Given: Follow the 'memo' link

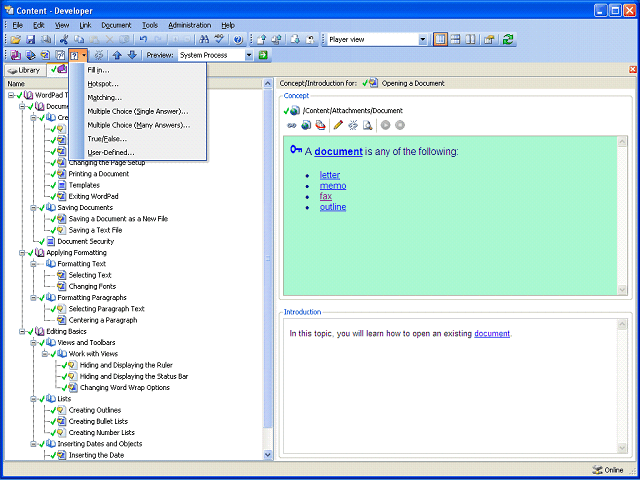Looking at the screenshot, I should (x=333, y=186).
